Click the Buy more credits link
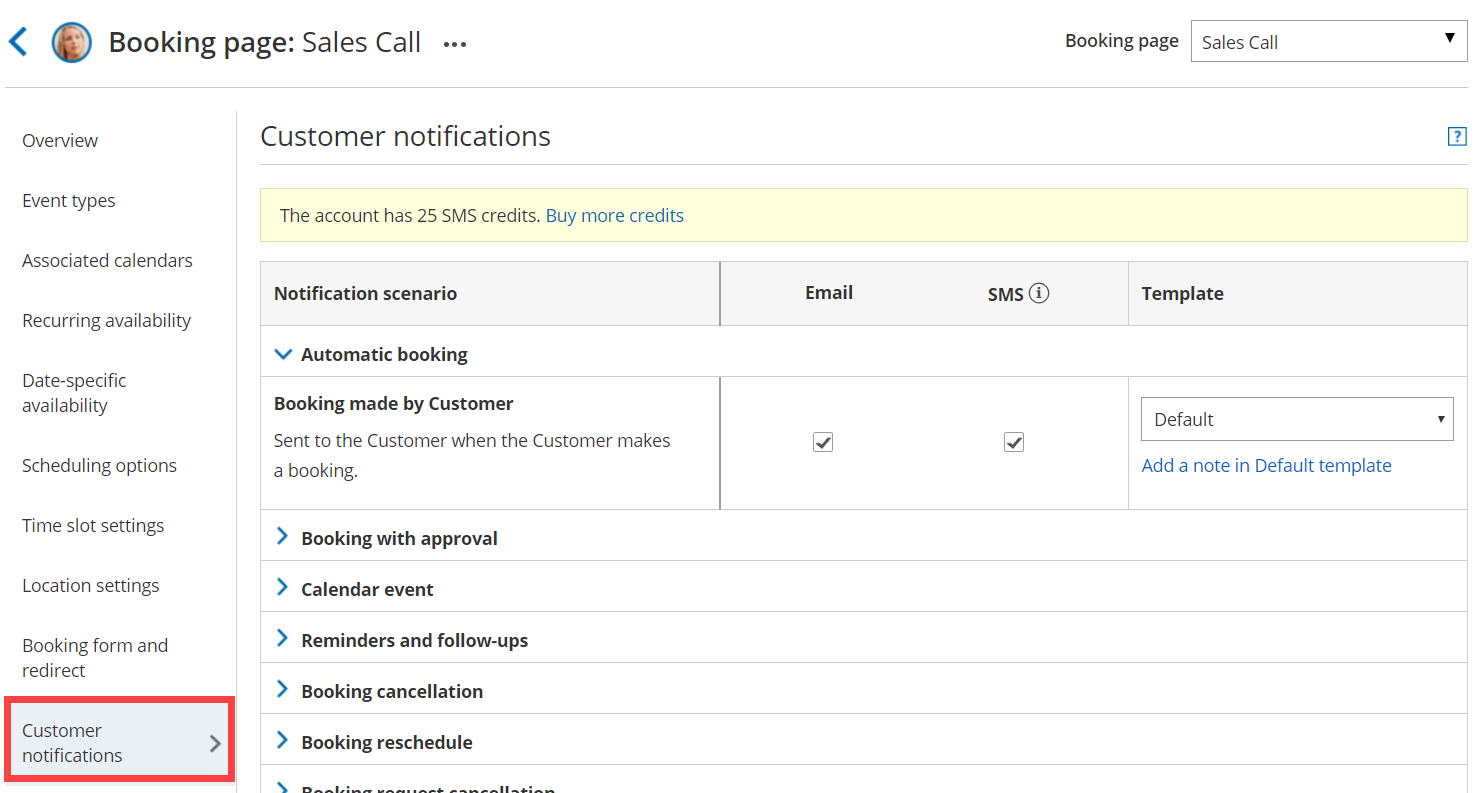This screenshot has height=793, width=1475. click(614, 216)
